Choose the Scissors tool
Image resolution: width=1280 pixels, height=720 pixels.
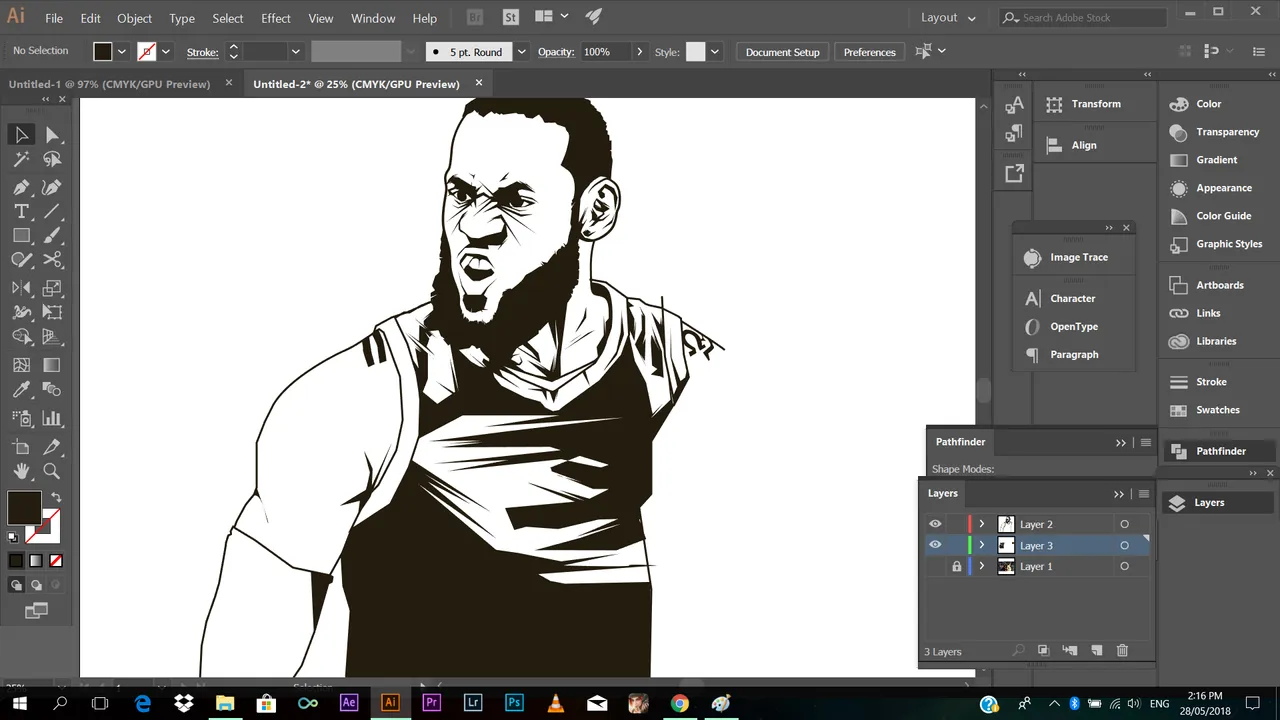click(52, 261)
